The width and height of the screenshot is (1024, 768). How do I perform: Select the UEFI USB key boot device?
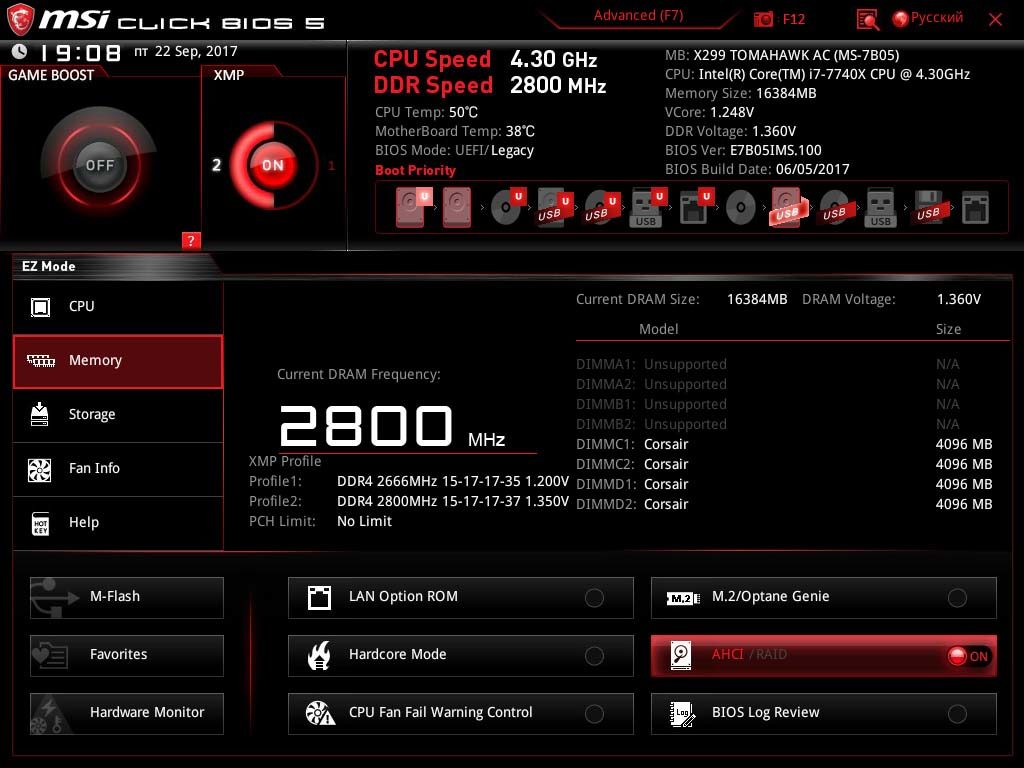coord(648,208)
